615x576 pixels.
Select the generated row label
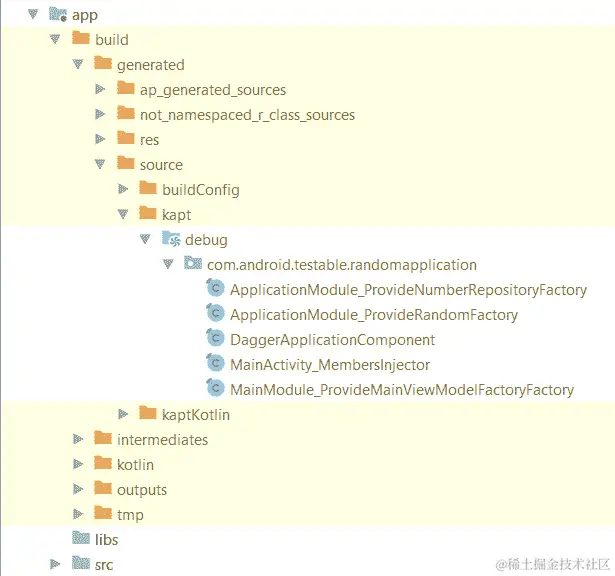click(151, 65)
